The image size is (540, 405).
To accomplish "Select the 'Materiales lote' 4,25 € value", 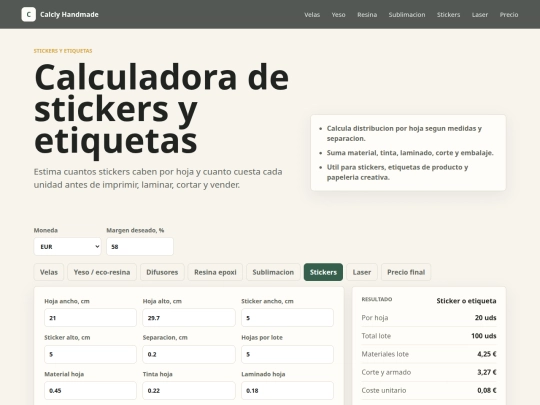I will pyautogui.click(x=487, y=354).
